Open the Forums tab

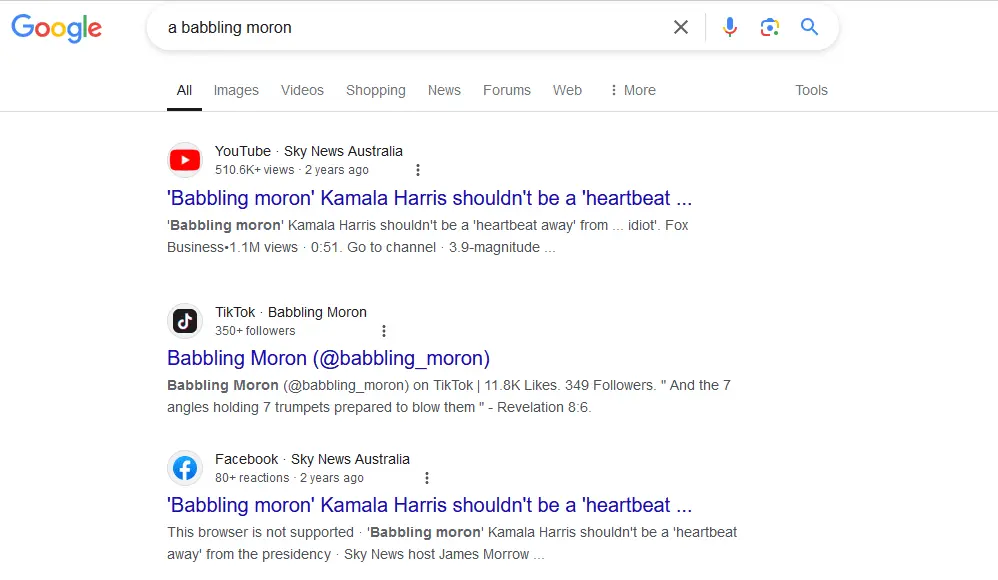507,90
